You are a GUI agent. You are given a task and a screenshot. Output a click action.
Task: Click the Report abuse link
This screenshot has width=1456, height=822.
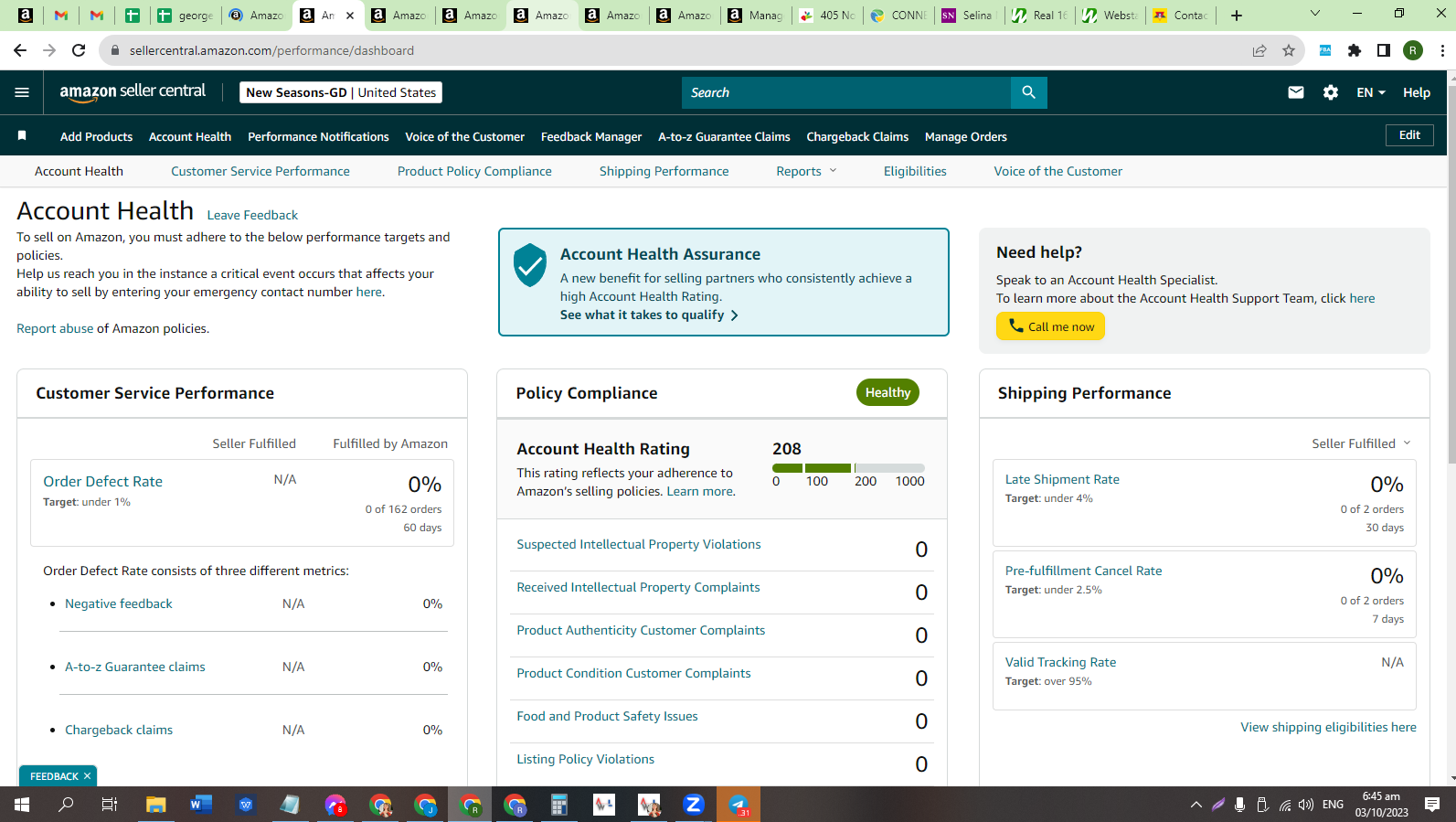point(55,328)
